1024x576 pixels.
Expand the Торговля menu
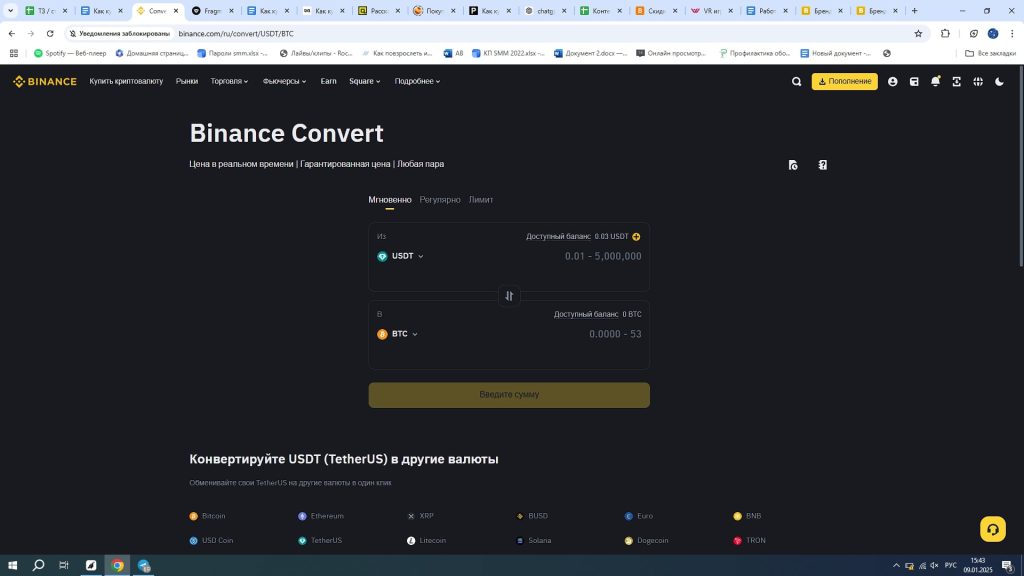229,82
